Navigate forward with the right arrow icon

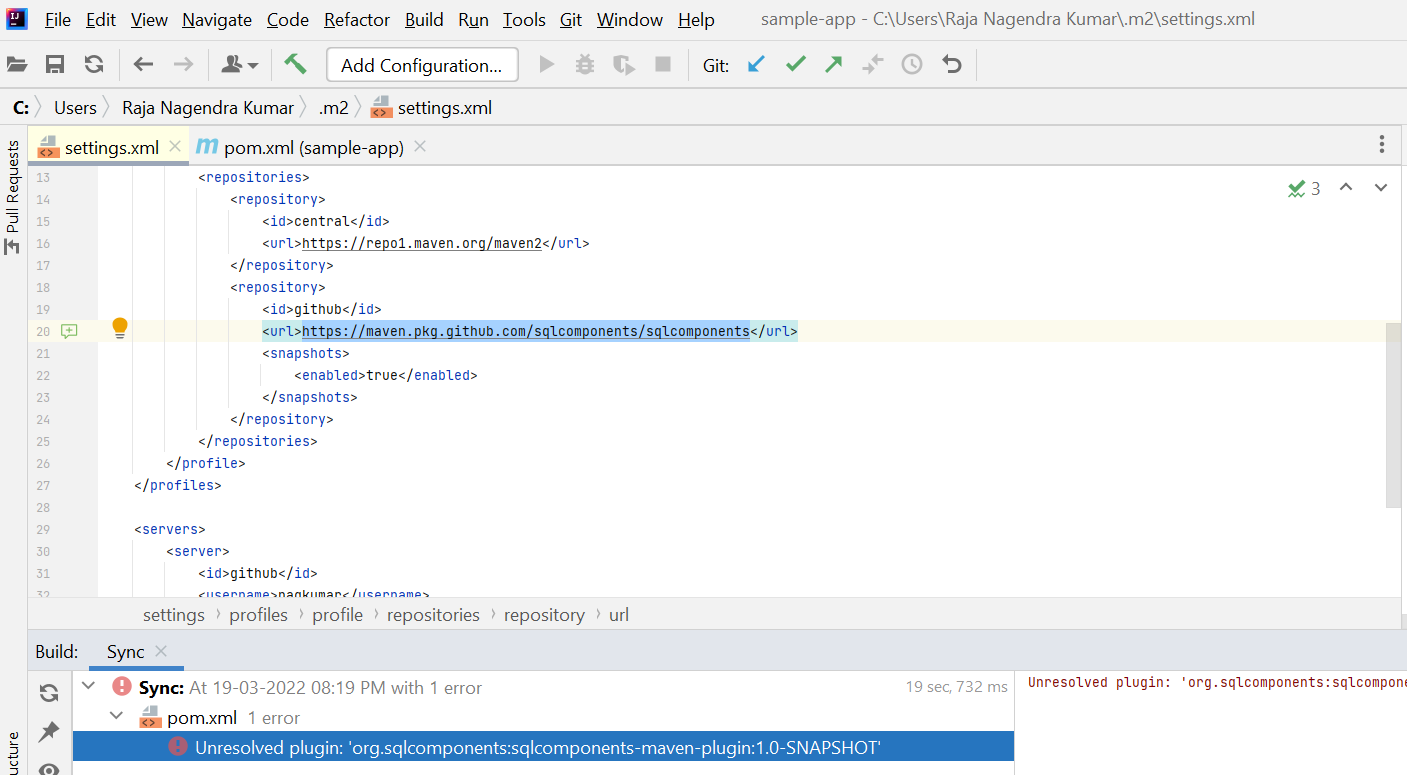183,65
